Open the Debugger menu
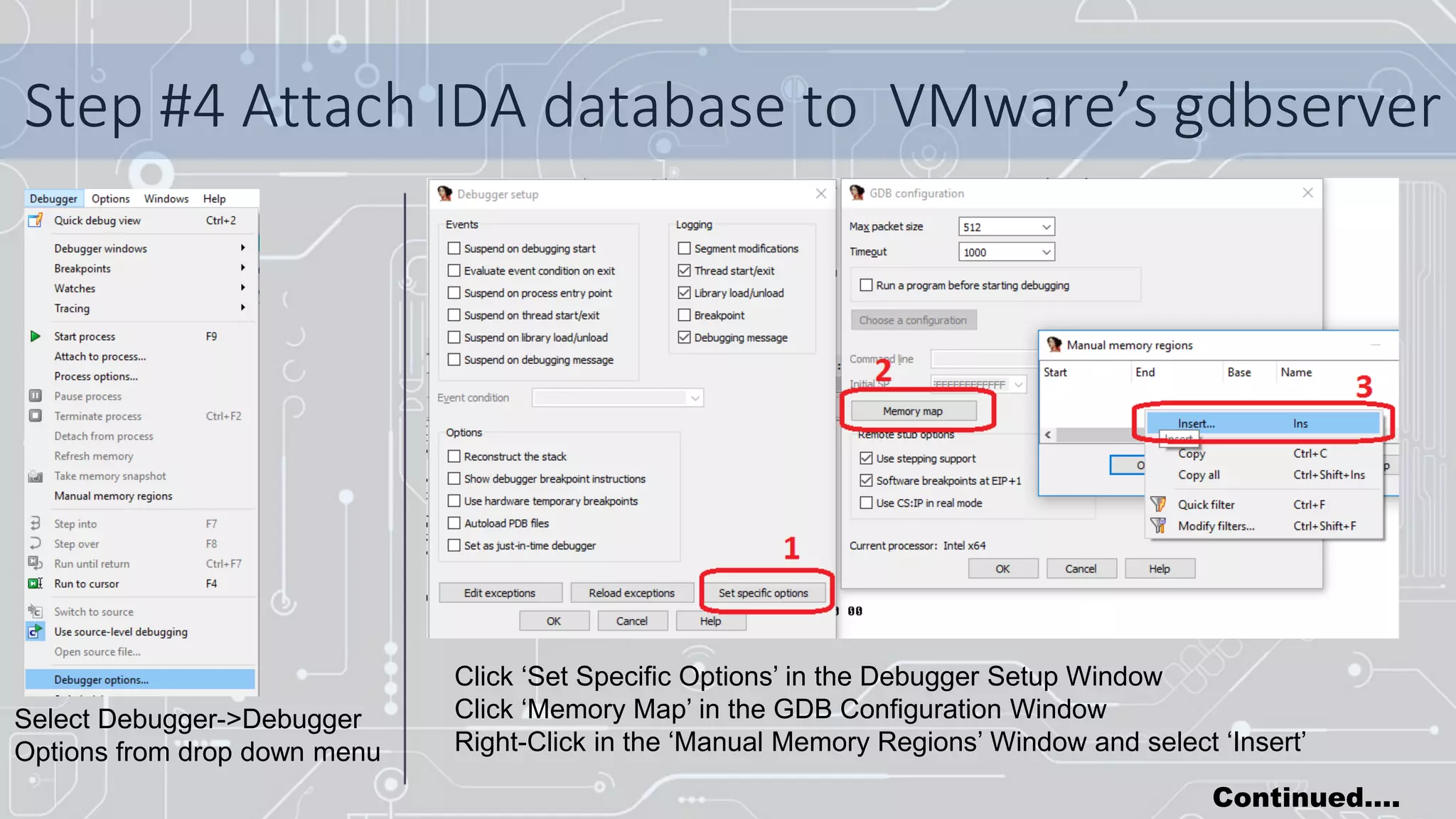Viewport: 1456px width, 819px height. (54, 198)
